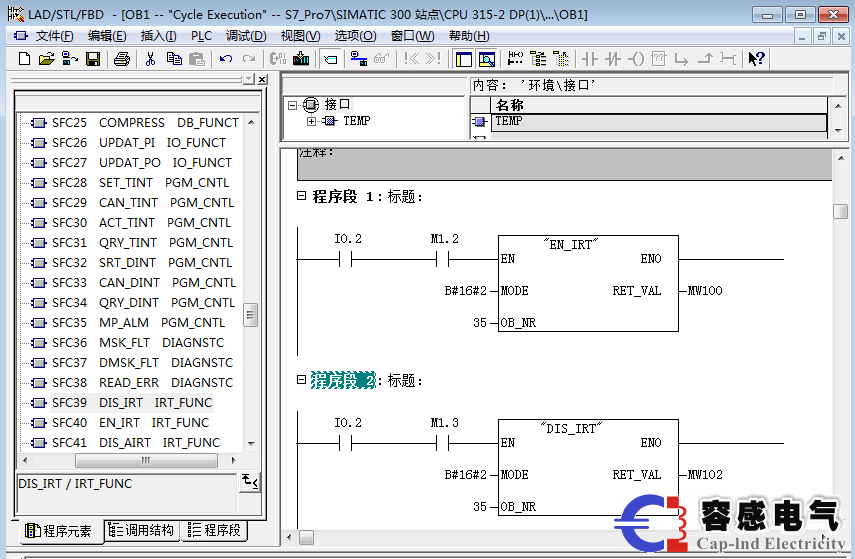The height and width of the screenshot is (559, 855).
Task: Copy selection with the Copy icon
Action: click(174, 59)
